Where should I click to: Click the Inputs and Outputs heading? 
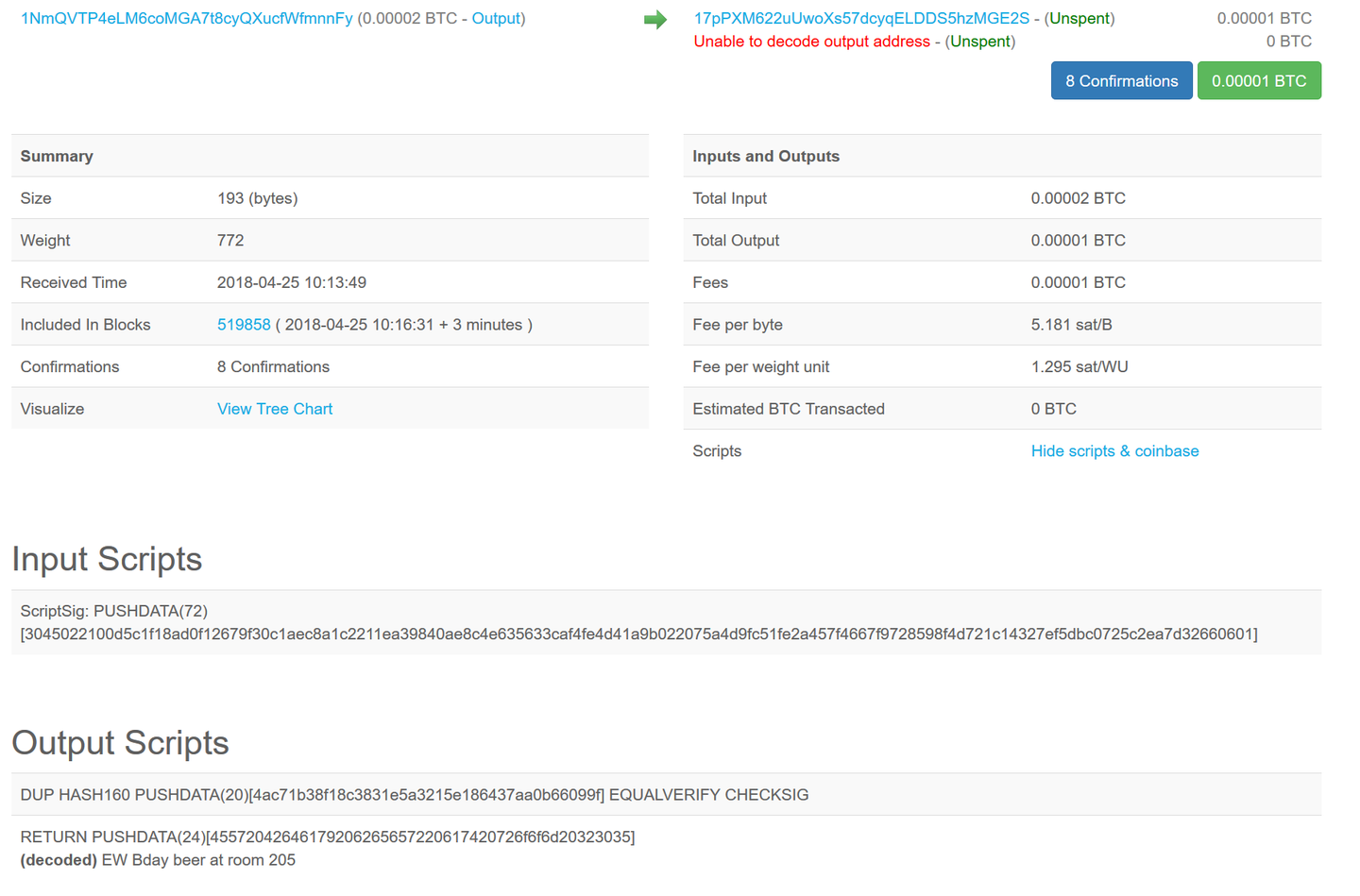coord(766,157)
